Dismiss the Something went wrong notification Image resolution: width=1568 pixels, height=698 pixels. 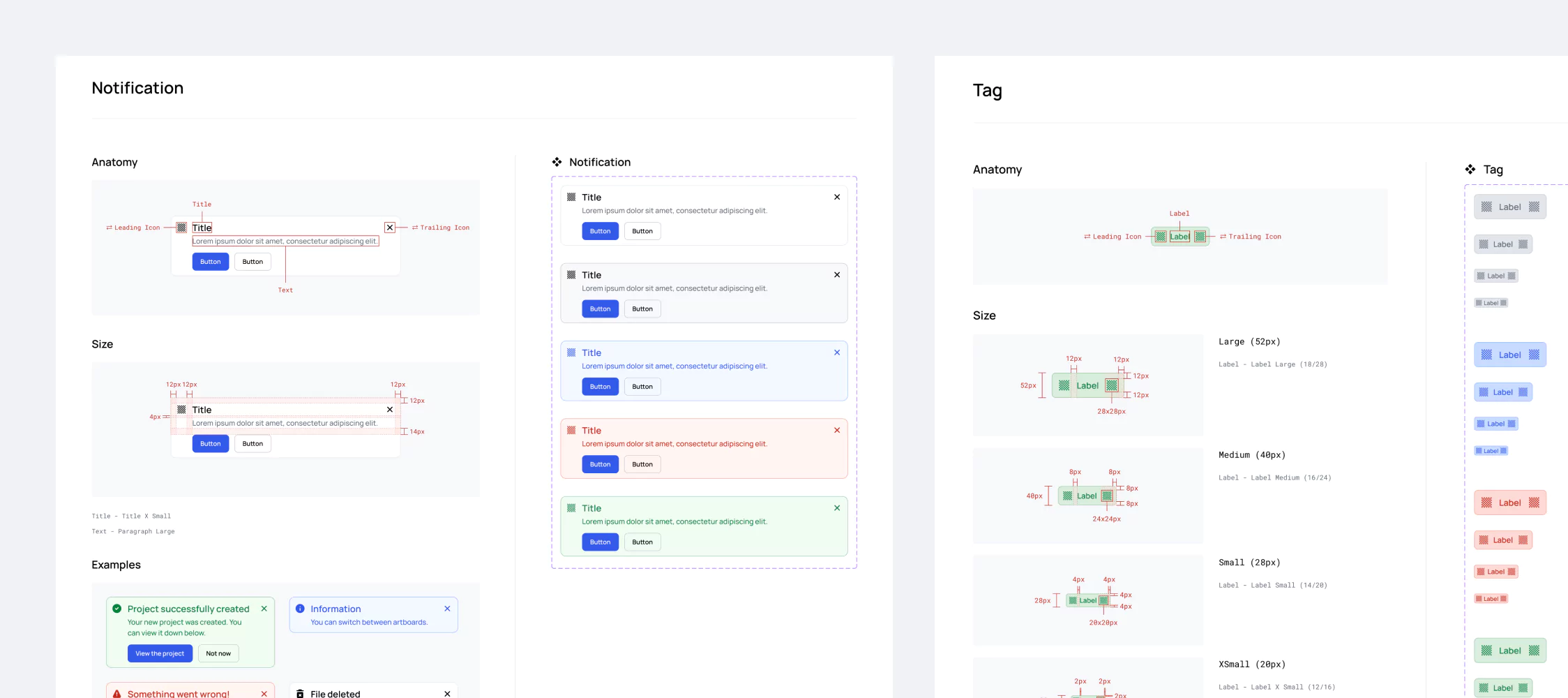tap(264, 694)
